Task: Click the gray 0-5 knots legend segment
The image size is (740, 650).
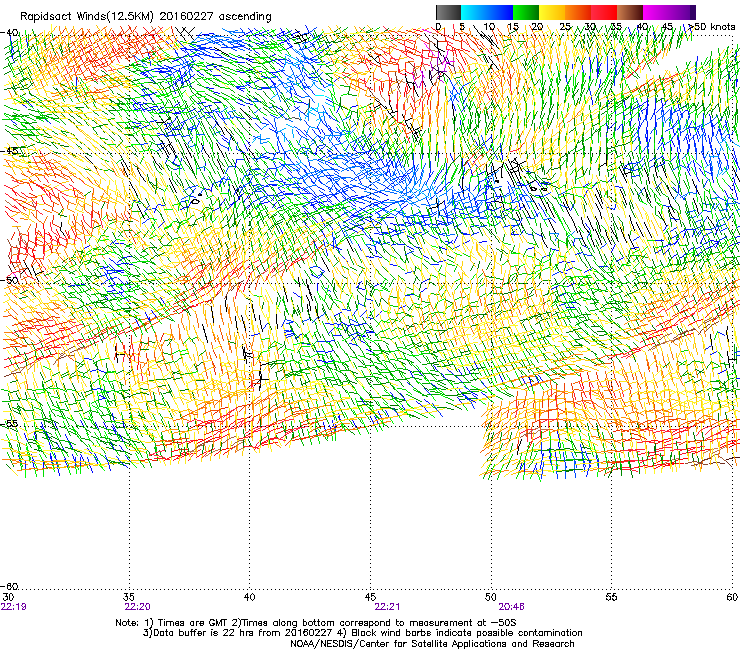Action: tap(448, 12)
